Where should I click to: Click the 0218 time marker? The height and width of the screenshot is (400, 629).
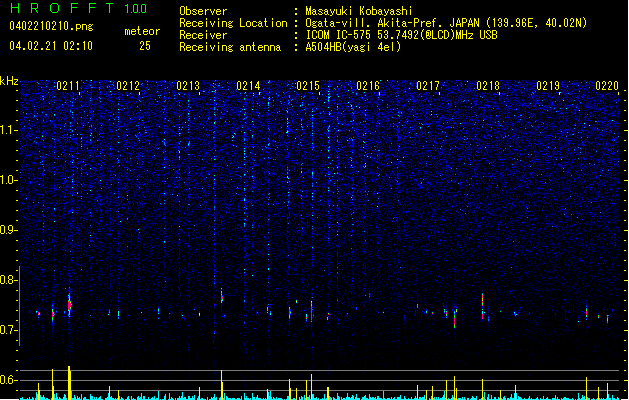click(x=488, y=86)
